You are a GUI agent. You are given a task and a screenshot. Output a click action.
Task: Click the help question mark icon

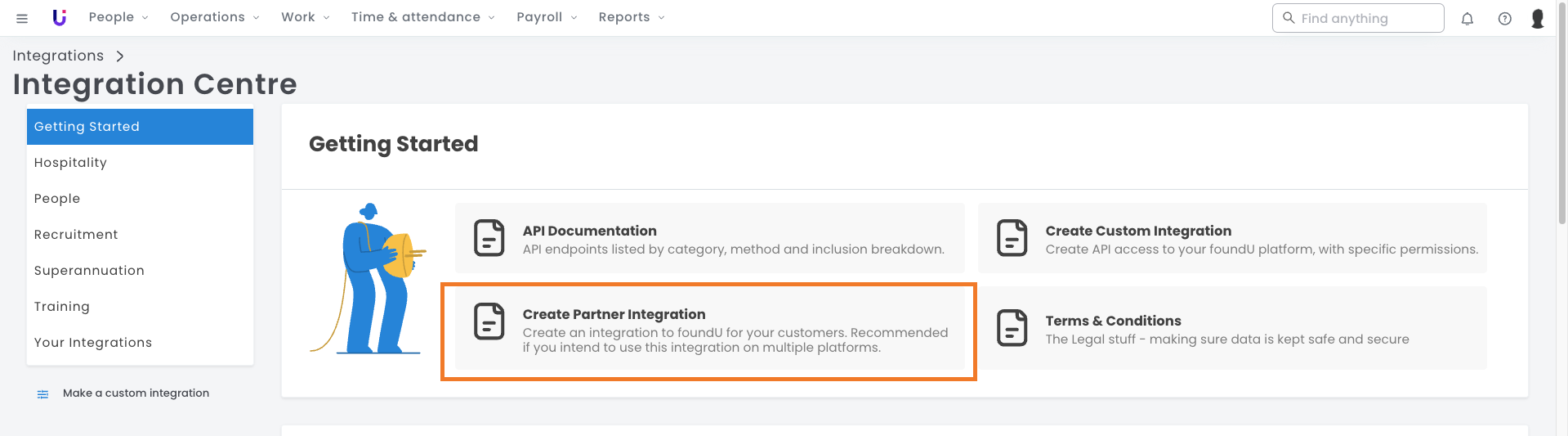tap(1504, 19)
